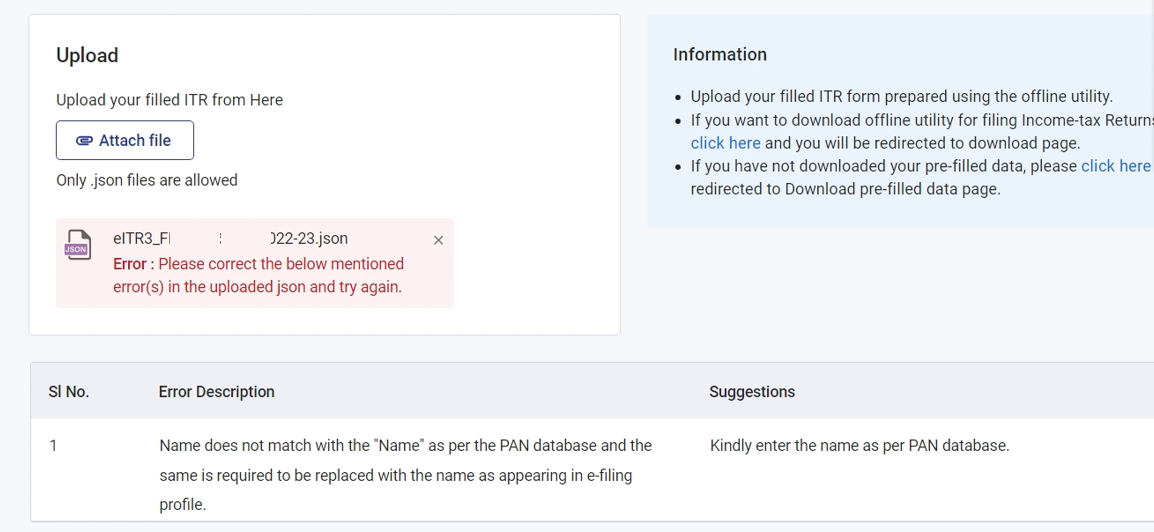Click the Attach file button
The height and width of the screenshot is (532, 1154).
tap(124, 141)
